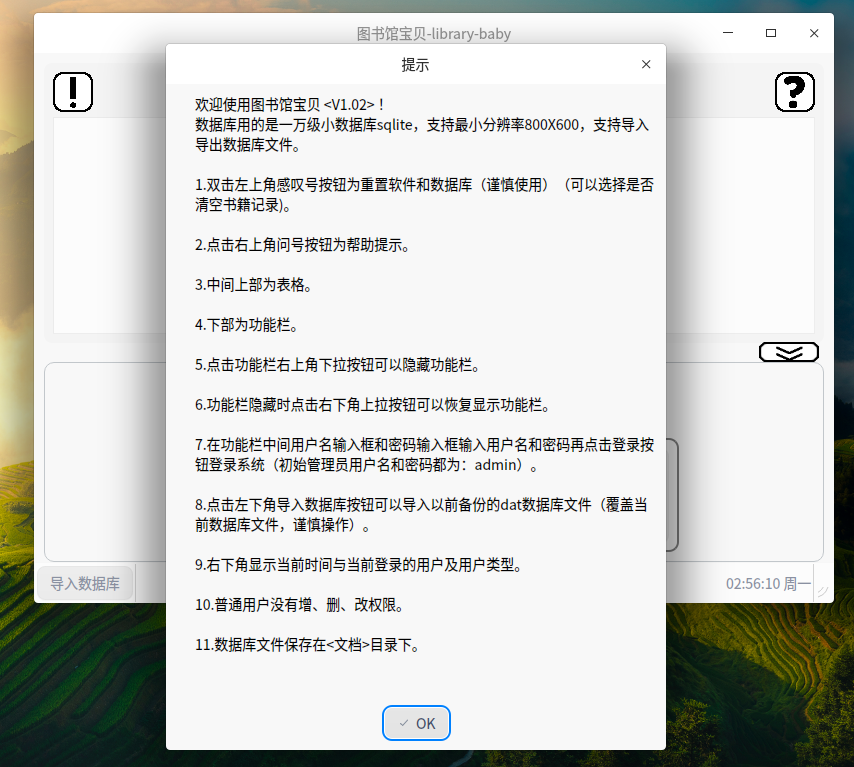Screen dimensions: 854x767
Task: Maximize the library-baby main window
Action: click(x=771, y=33)
